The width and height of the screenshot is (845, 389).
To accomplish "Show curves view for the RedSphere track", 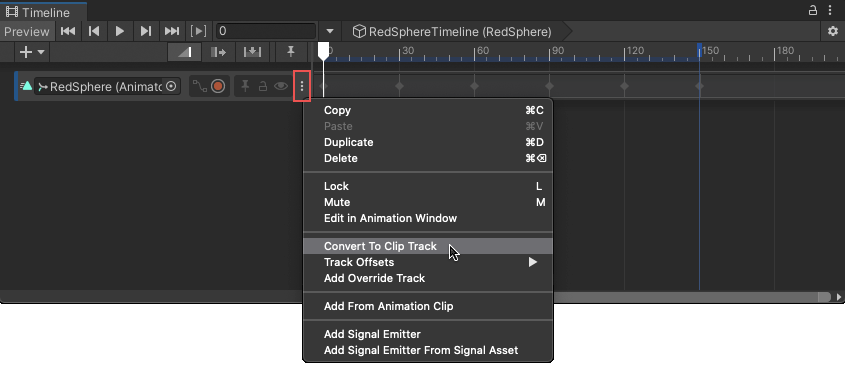I will pyautogui.click(x=200, y=86).
